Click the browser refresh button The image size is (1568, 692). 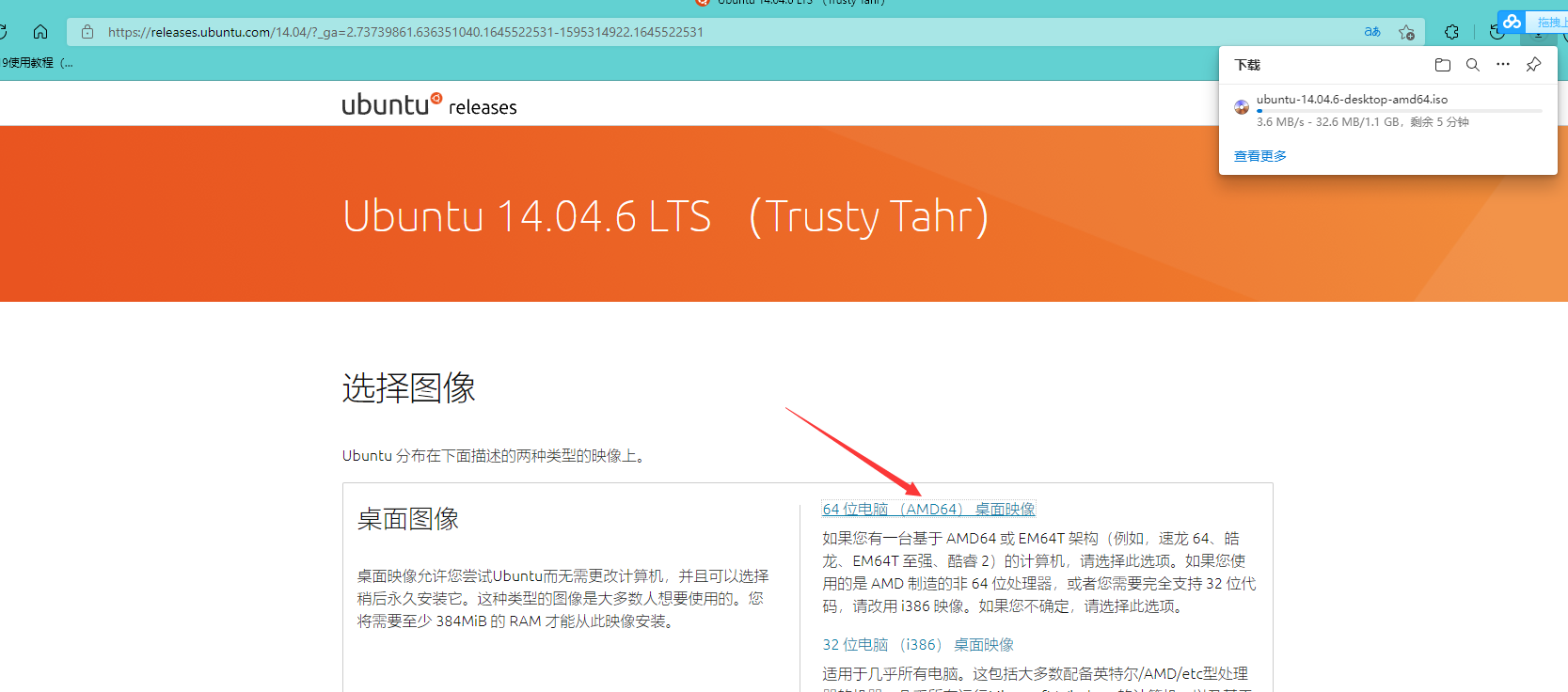point(4,32)
